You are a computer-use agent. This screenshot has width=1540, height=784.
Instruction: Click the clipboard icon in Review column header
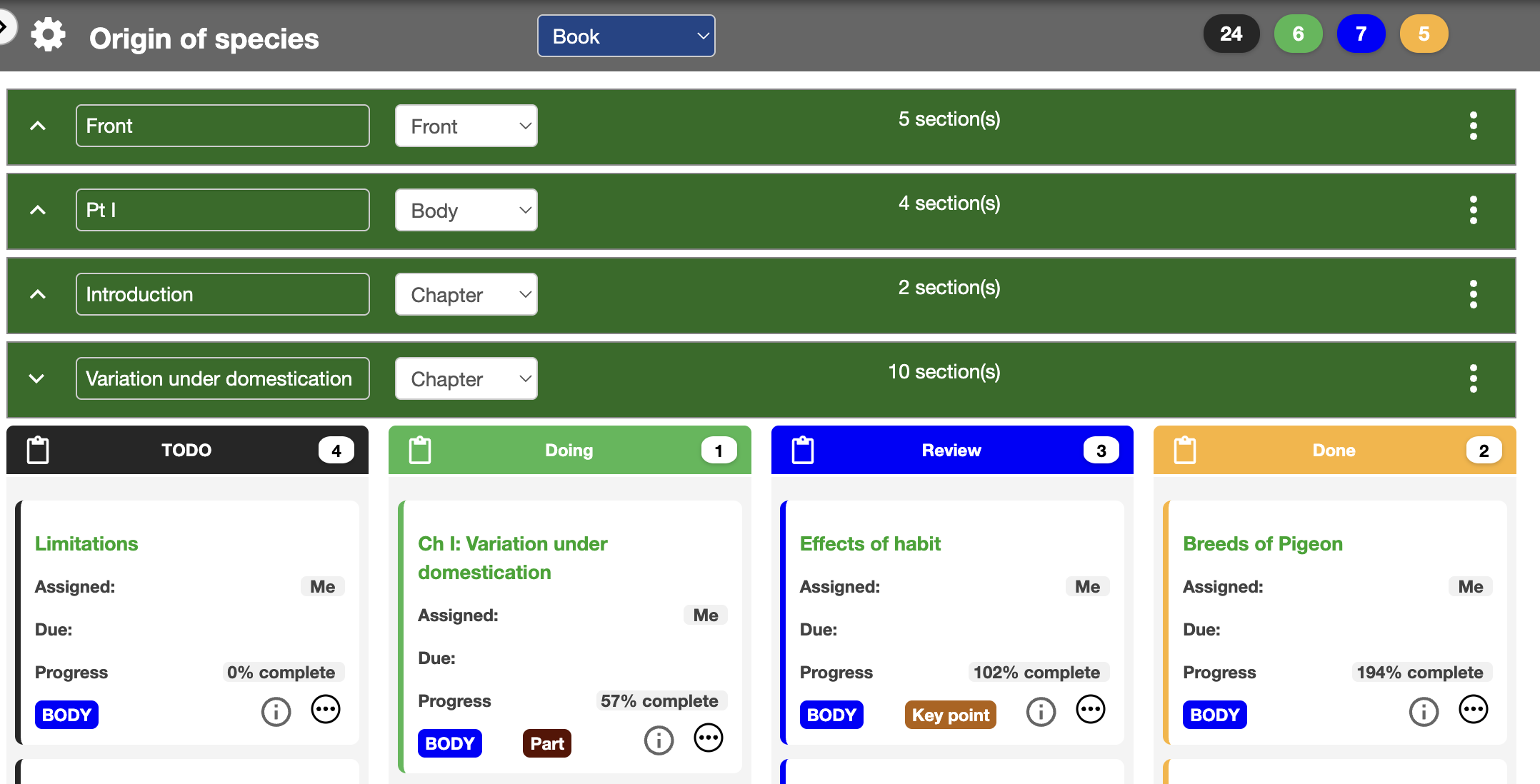(803, 451)
